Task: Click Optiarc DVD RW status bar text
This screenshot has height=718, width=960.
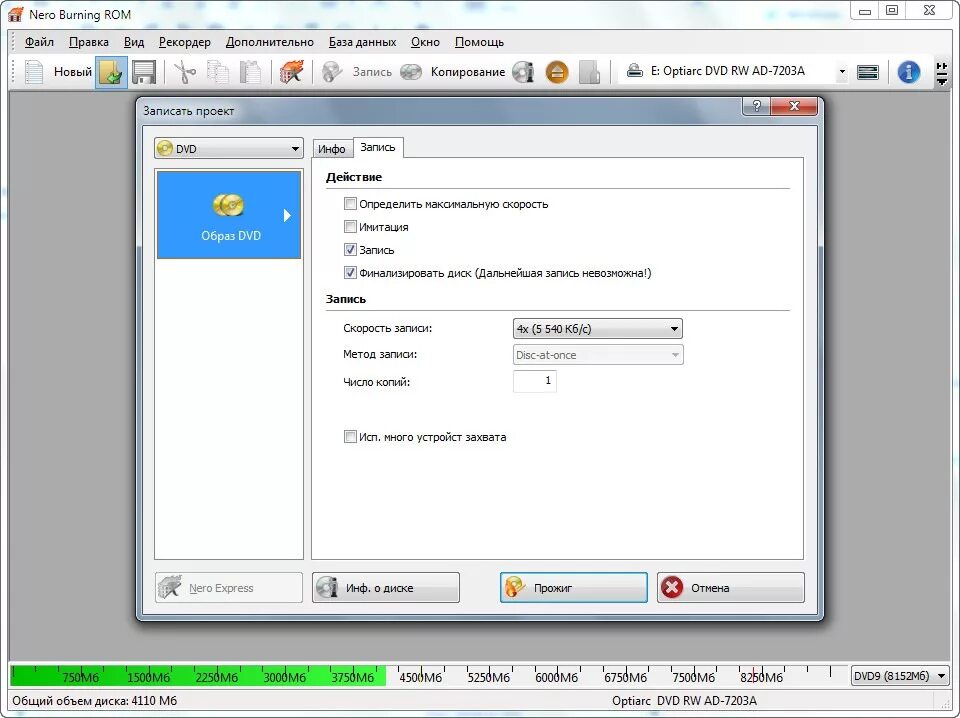Action: point(684,701)
